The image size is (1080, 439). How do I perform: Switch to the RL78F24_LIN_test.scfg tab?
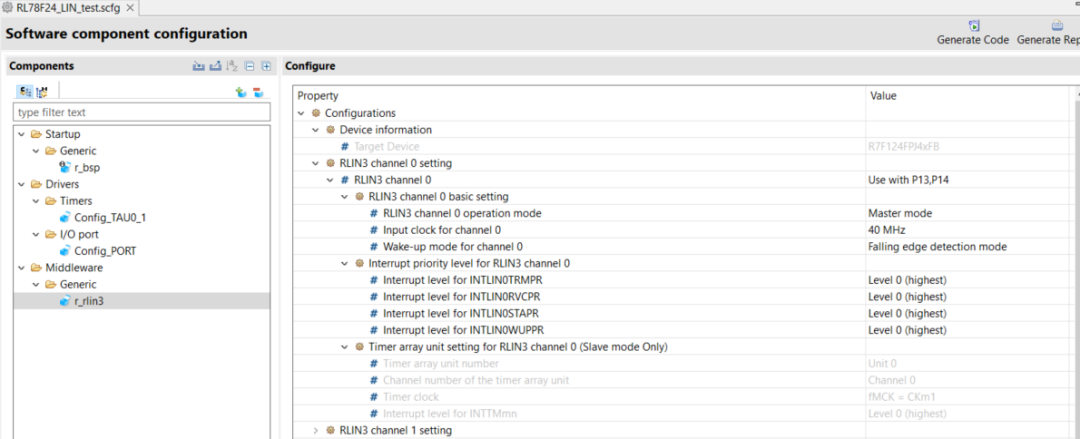(x=68, y=8)
